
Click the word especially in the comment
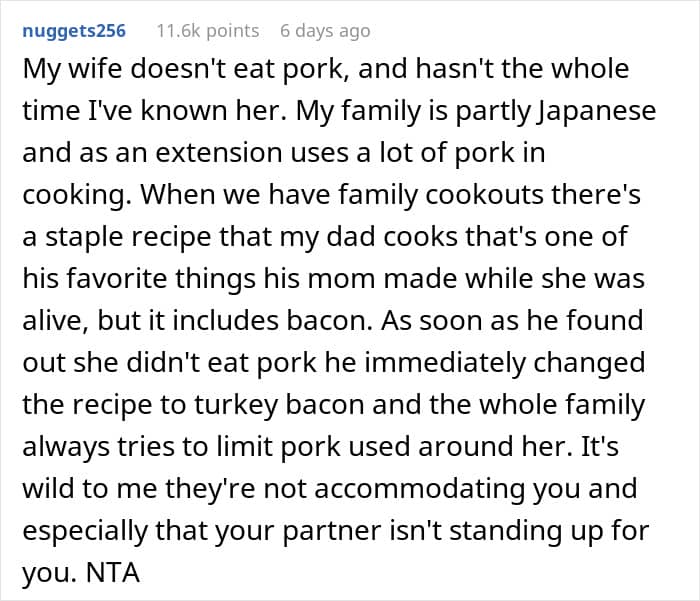point(85,530)
